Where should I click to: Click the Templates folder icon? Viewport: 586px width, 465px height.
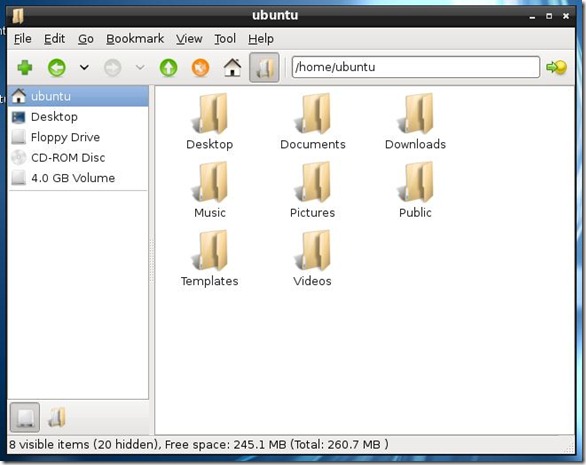[210, 250]
